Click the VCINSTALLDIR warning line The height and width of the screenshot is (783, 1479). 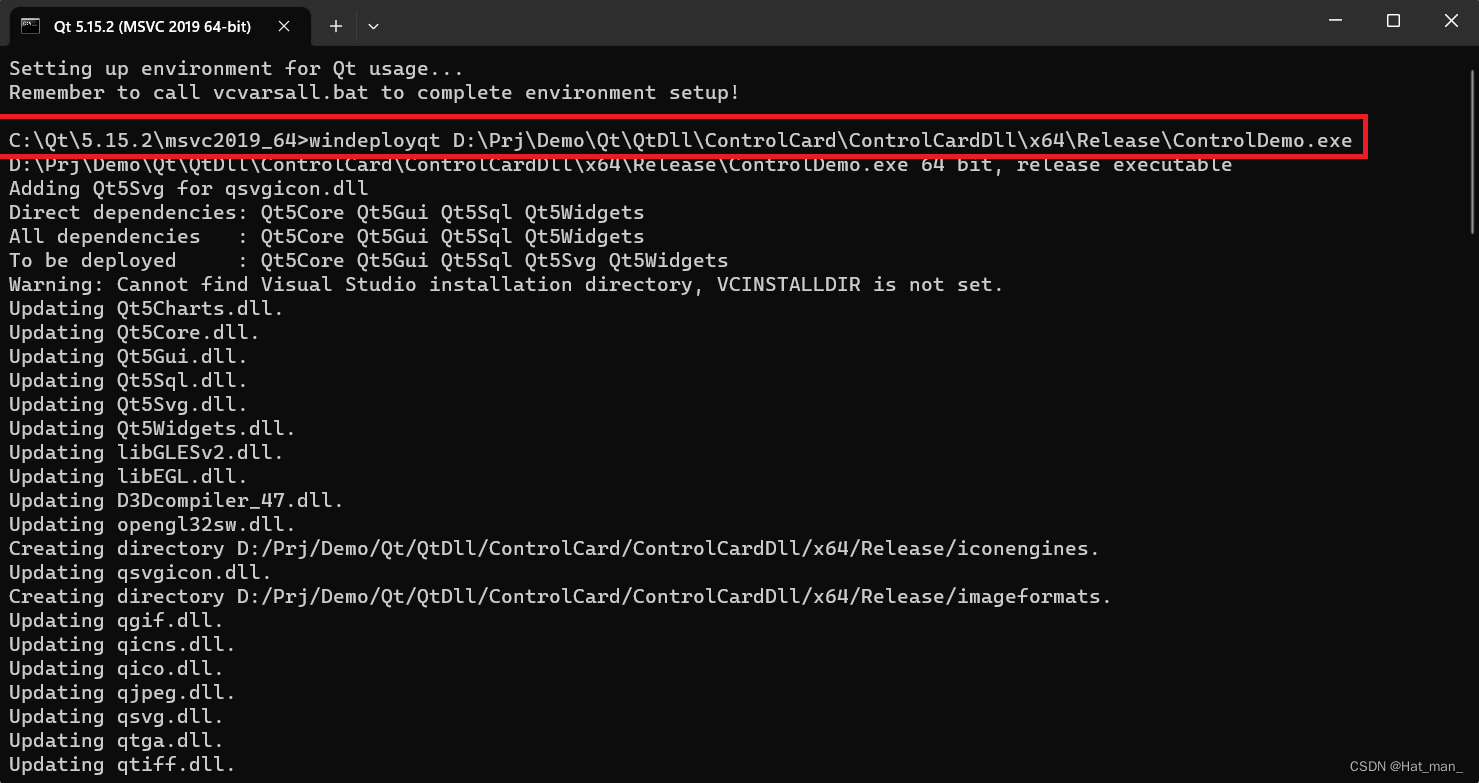pyautogui.click(x=507, y=285)
